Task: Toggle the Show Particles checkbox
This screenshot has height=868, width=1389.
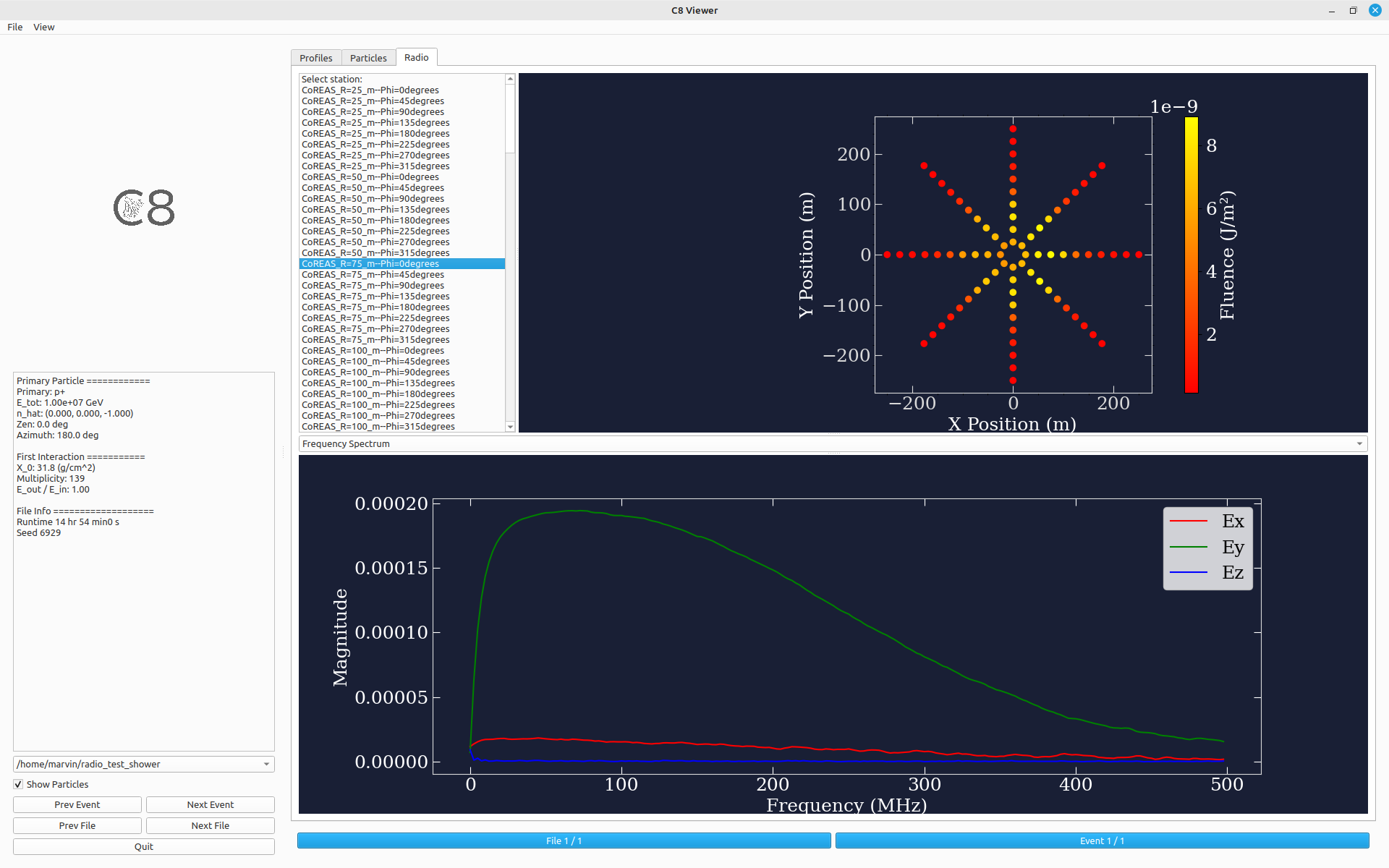Action: (19, 784)
